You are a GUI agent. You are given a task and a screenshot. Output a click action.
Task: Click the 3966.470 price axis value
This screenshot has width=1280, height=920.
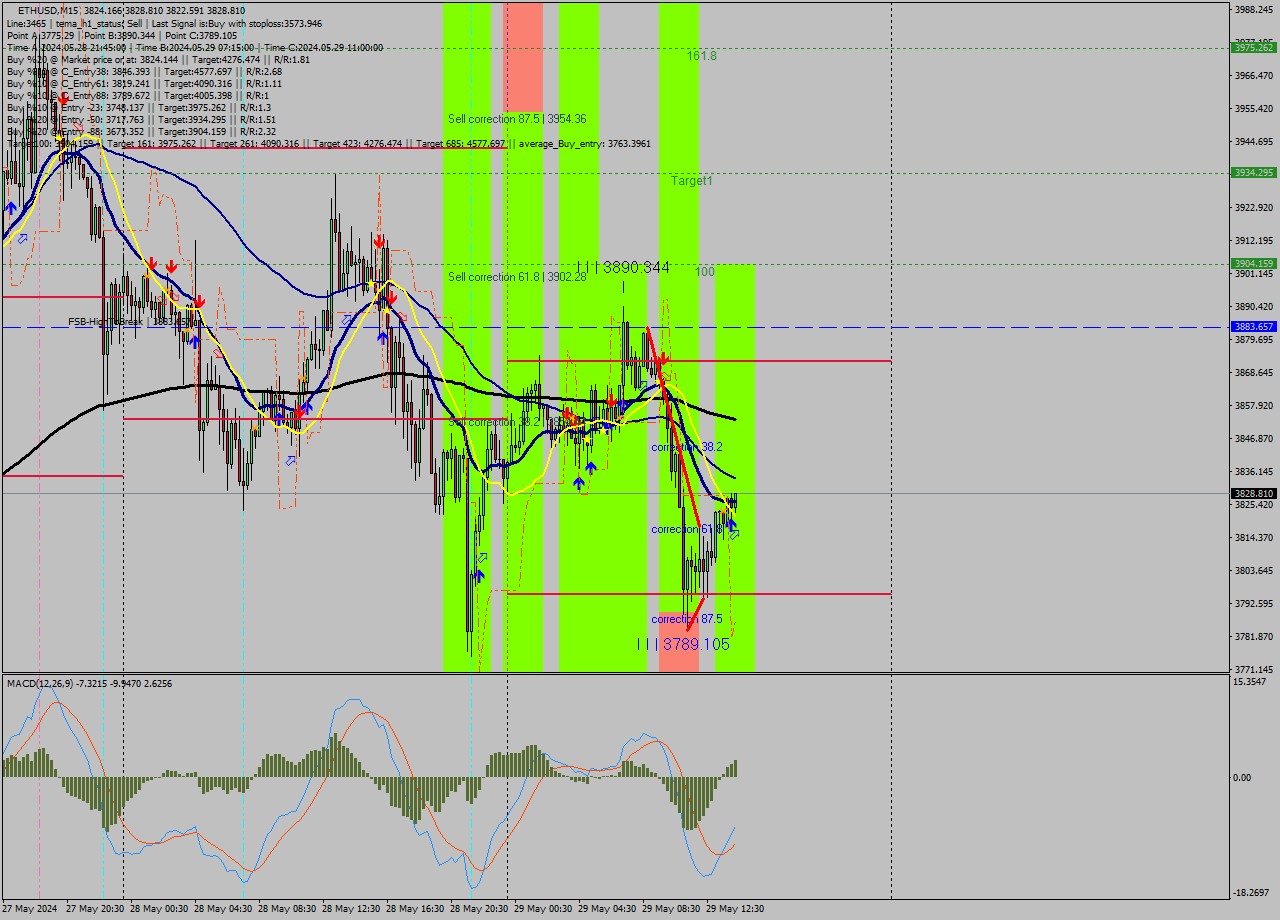(x=1254, y=76)
